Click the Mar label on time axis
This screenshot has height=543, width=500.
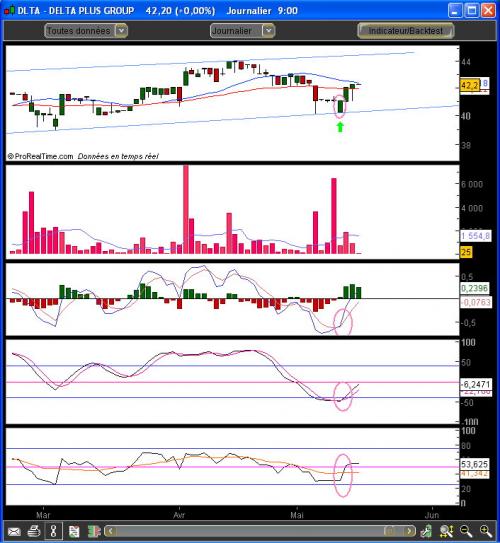click(43, 515)
